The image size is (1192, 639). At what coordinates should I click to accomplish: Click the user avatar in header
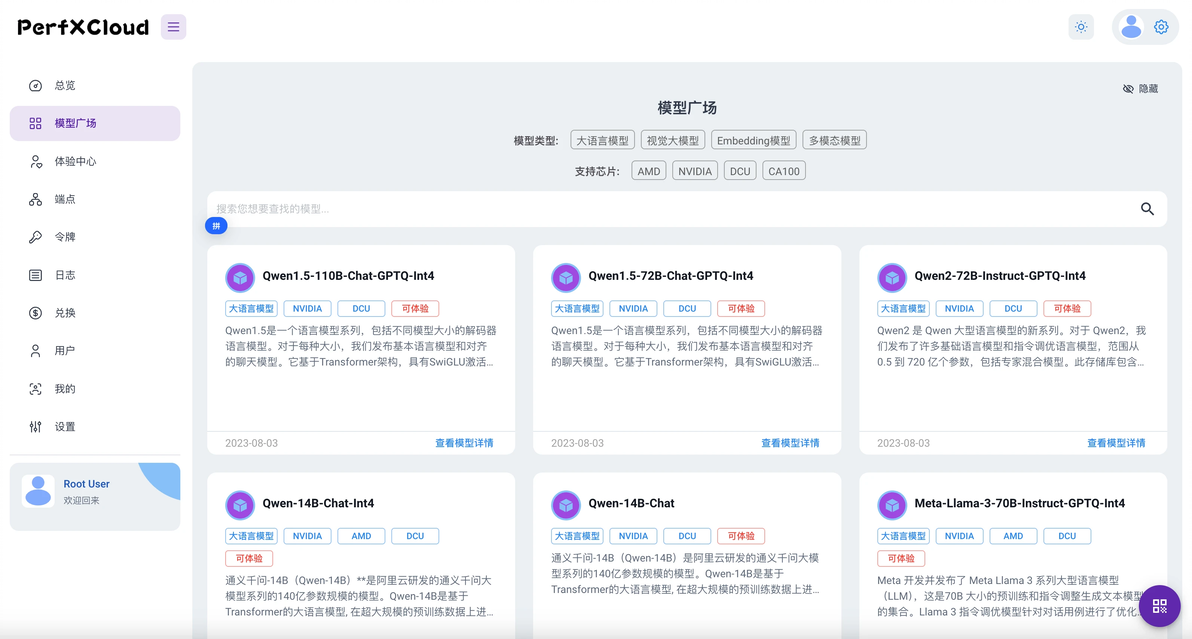point(1131,27)
